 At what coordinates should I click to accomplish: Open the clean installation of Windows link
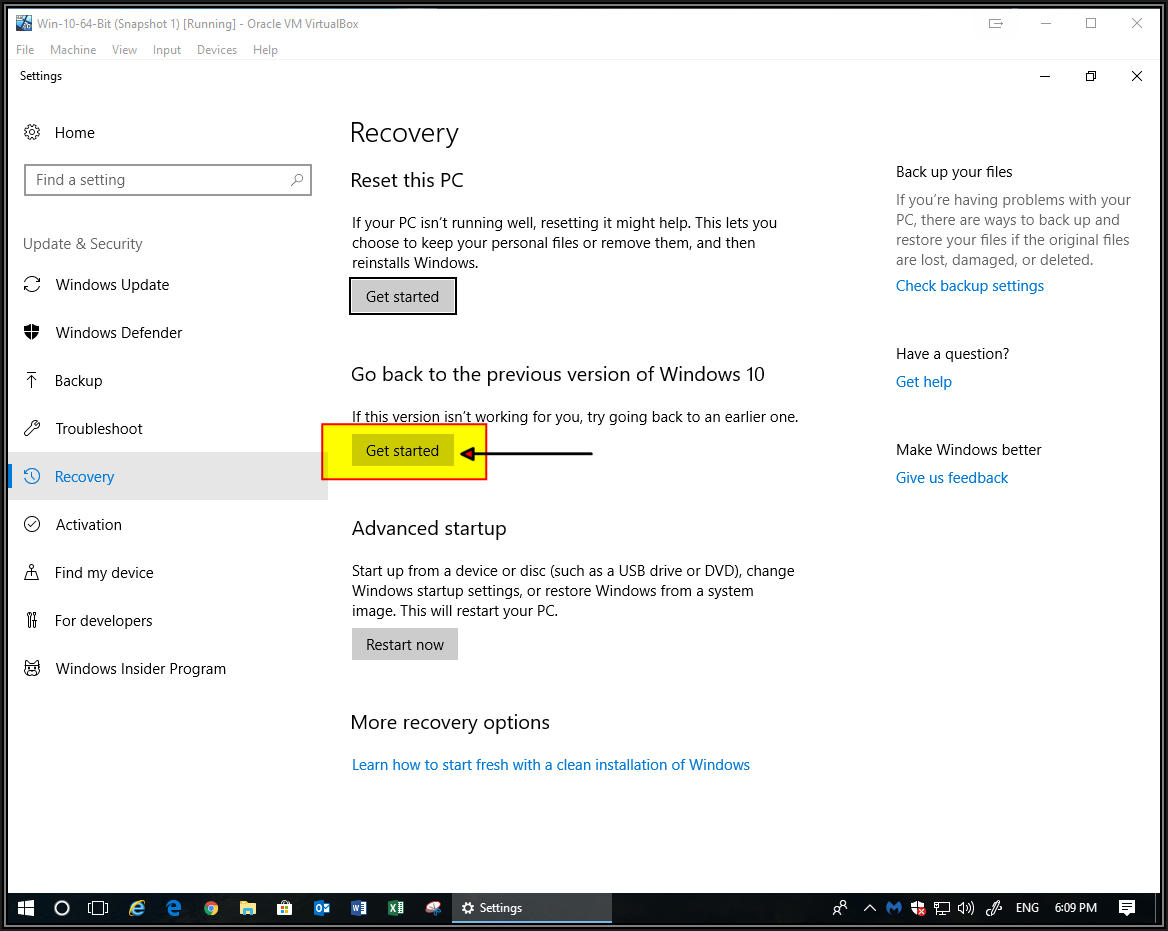[x=550, y=765]
